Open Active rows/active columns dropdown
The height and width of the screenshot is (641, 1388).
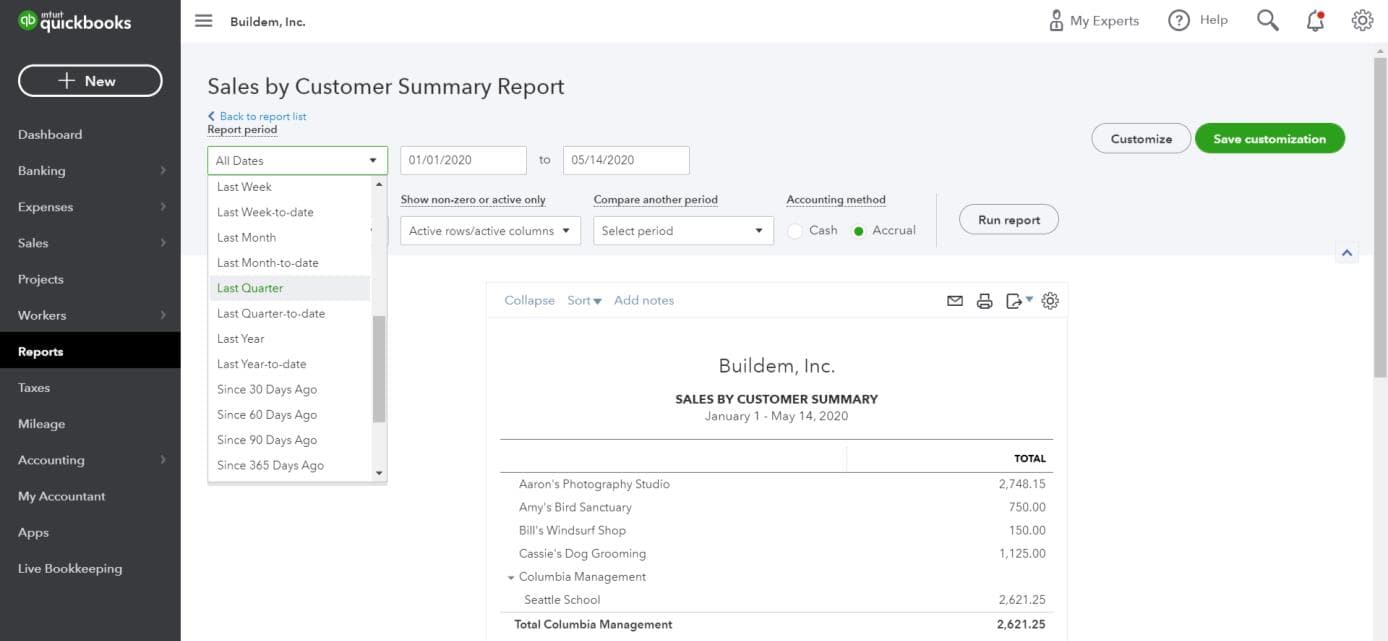490,231
